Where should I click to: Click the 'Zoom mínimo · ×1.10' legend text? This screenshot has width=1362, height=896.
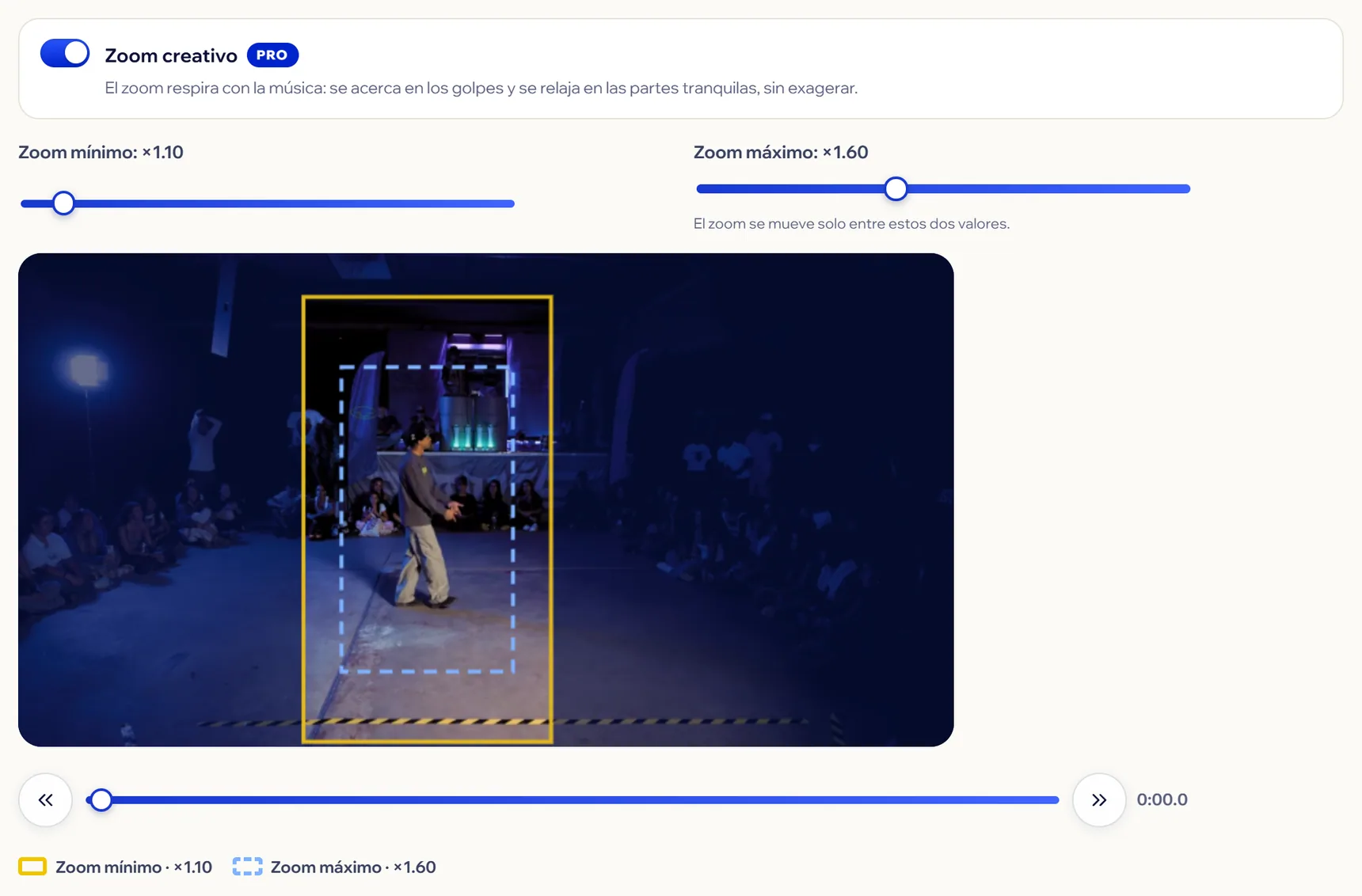(134, 867)
